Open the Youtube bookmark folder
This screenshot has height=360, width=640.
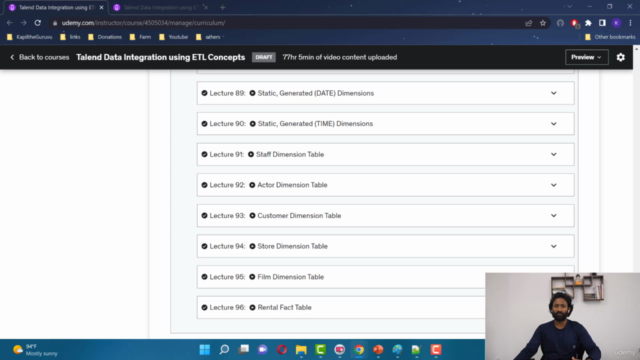174,37
